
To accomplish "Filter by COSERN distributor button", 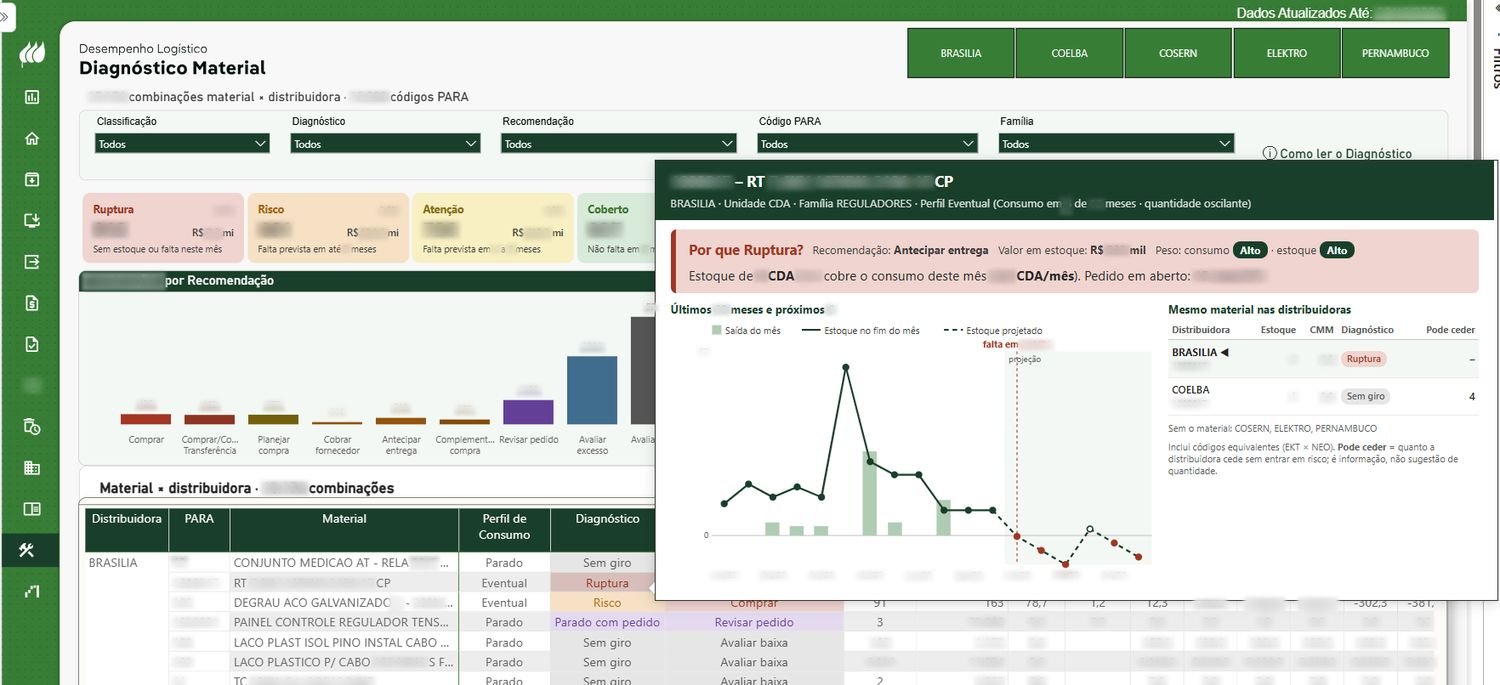I will point(1178,53).
